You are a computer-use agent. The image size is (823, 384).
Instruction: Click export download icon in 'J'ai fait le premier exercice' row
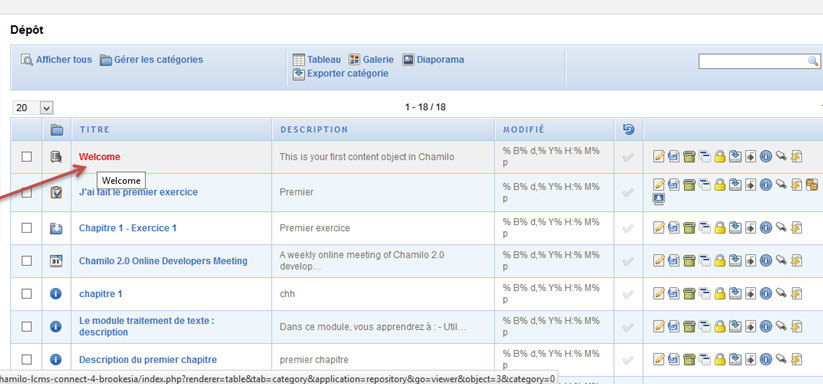click(735, 185)
